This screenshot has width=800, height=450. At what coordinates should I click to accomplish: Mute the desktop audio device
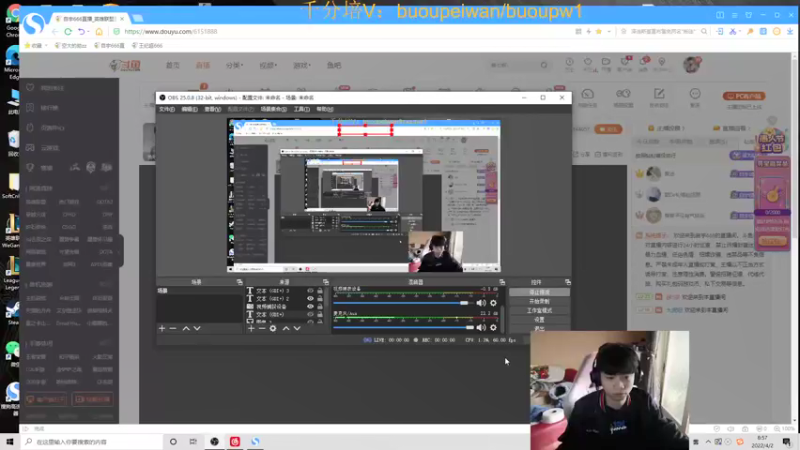click(x=481, y=303)
